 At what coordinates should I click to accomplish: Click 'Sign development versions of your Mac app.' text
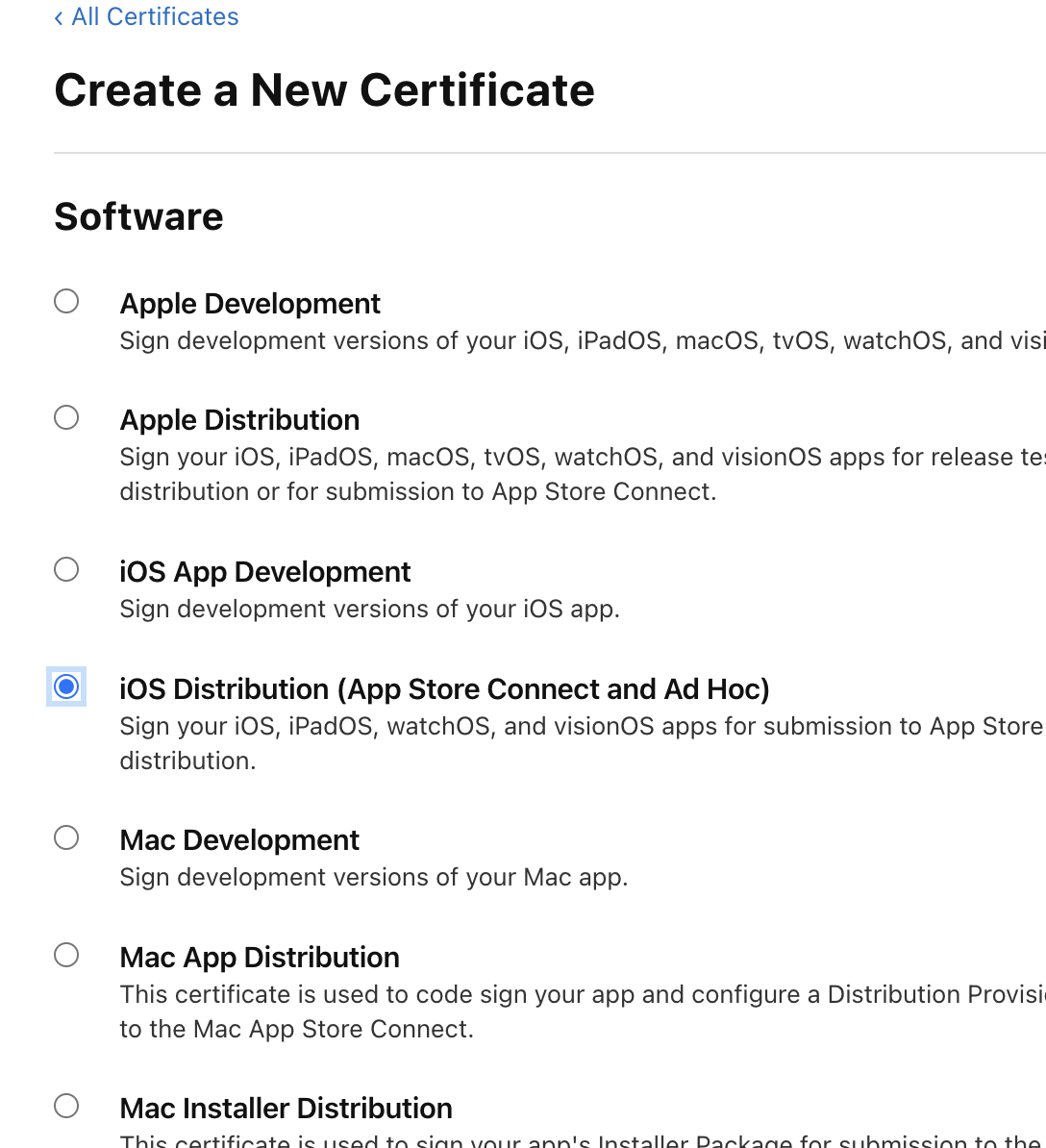click(374, 877)
